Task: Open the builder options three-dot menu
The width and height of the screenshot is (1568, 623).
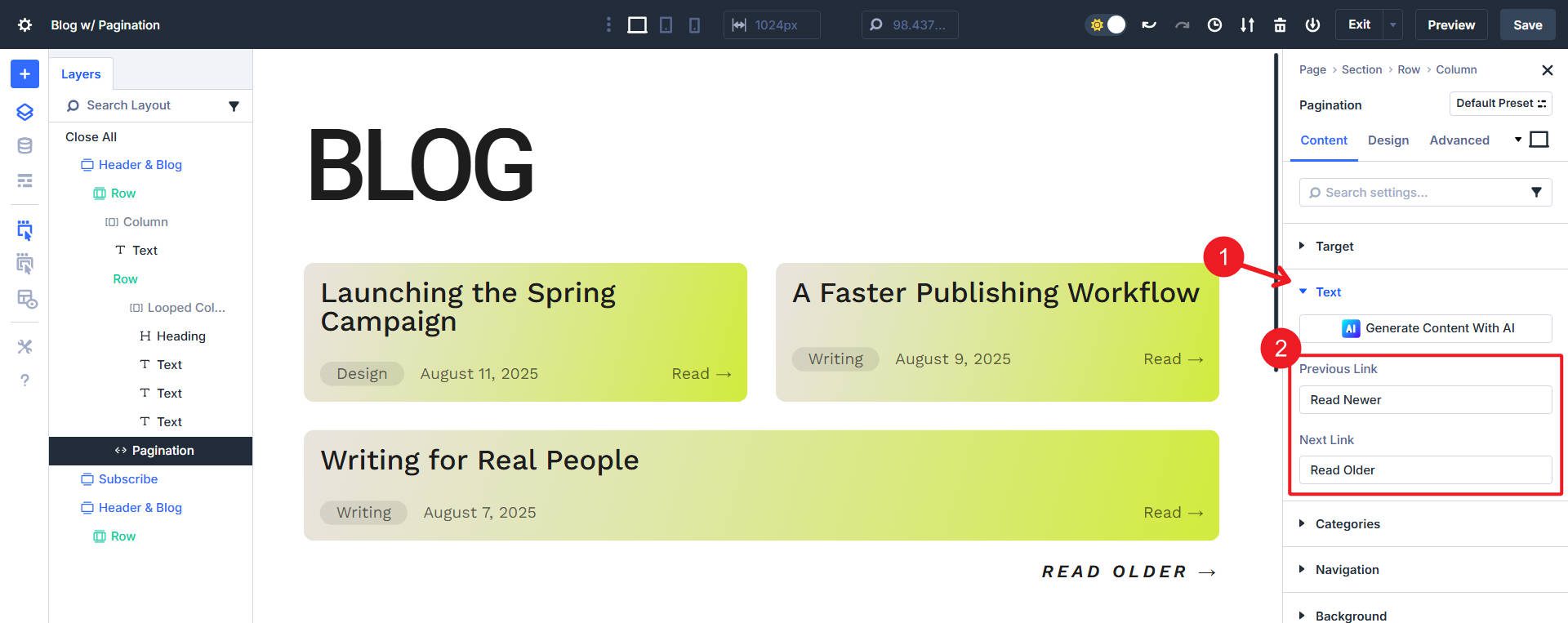Action: [608, 24]
